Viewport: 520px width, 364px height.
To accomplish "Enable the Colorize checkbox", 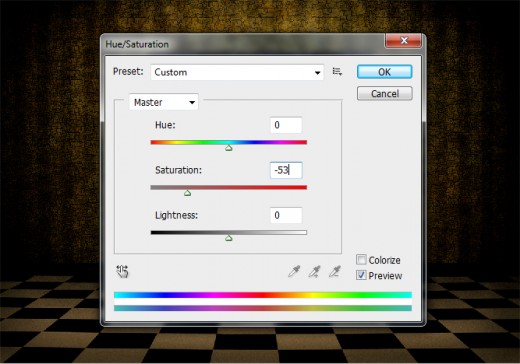I will pyautogui.click(x=361, y=260).
